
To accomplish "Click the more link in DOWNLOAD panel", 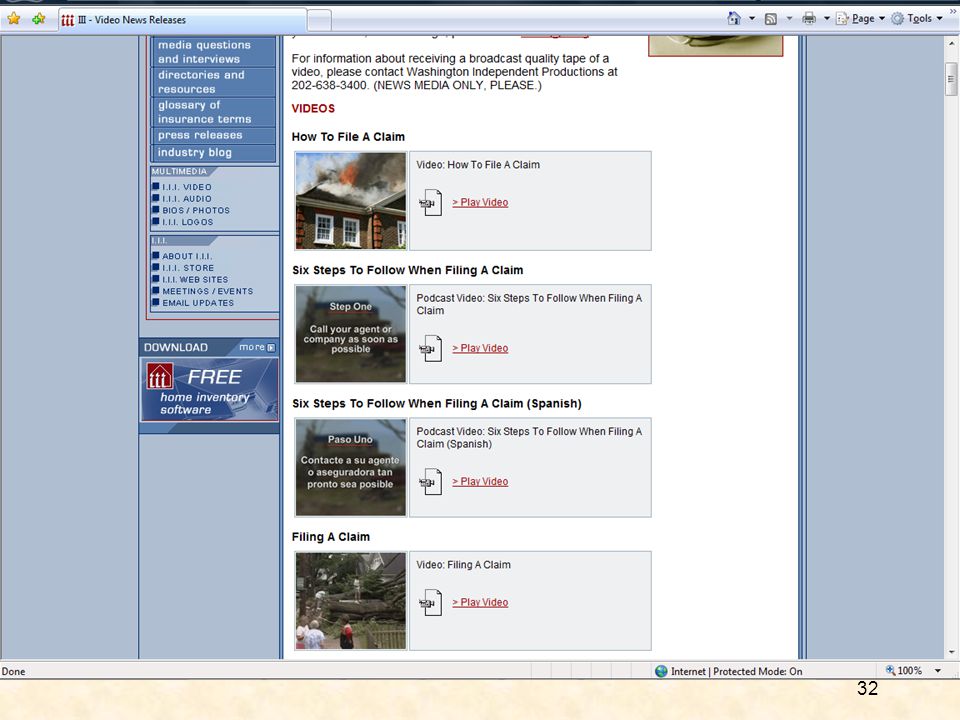I will click(257, 347).
